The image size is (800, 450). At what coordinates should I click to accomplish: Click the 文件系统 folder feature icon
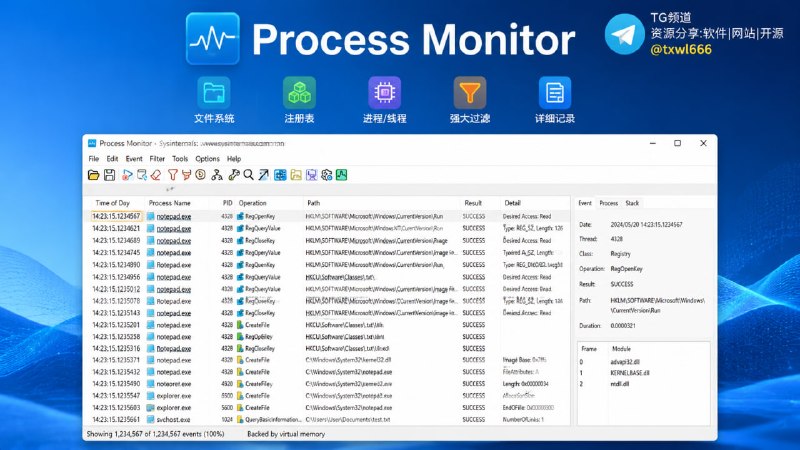click(x=214, y=93)
